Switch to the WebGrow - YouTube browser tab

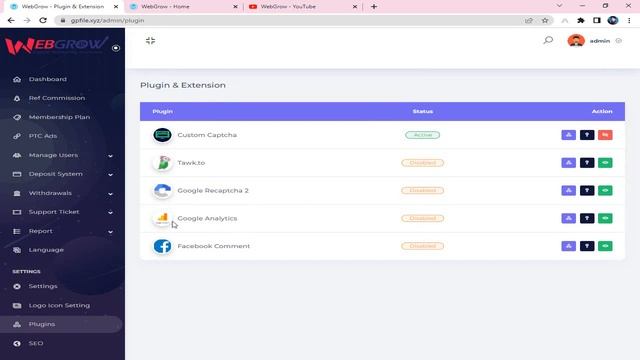(303, 7)
